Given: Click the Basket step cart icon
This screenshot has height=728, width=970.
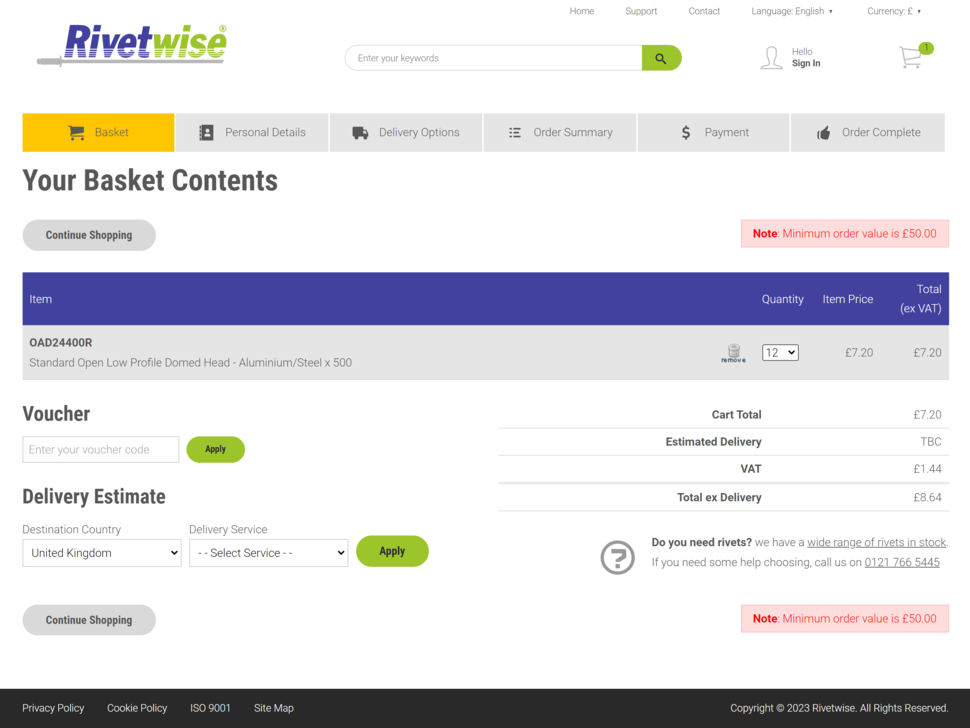Looking at the screenshot, I should pyautogui.click(x=76, y=132).
